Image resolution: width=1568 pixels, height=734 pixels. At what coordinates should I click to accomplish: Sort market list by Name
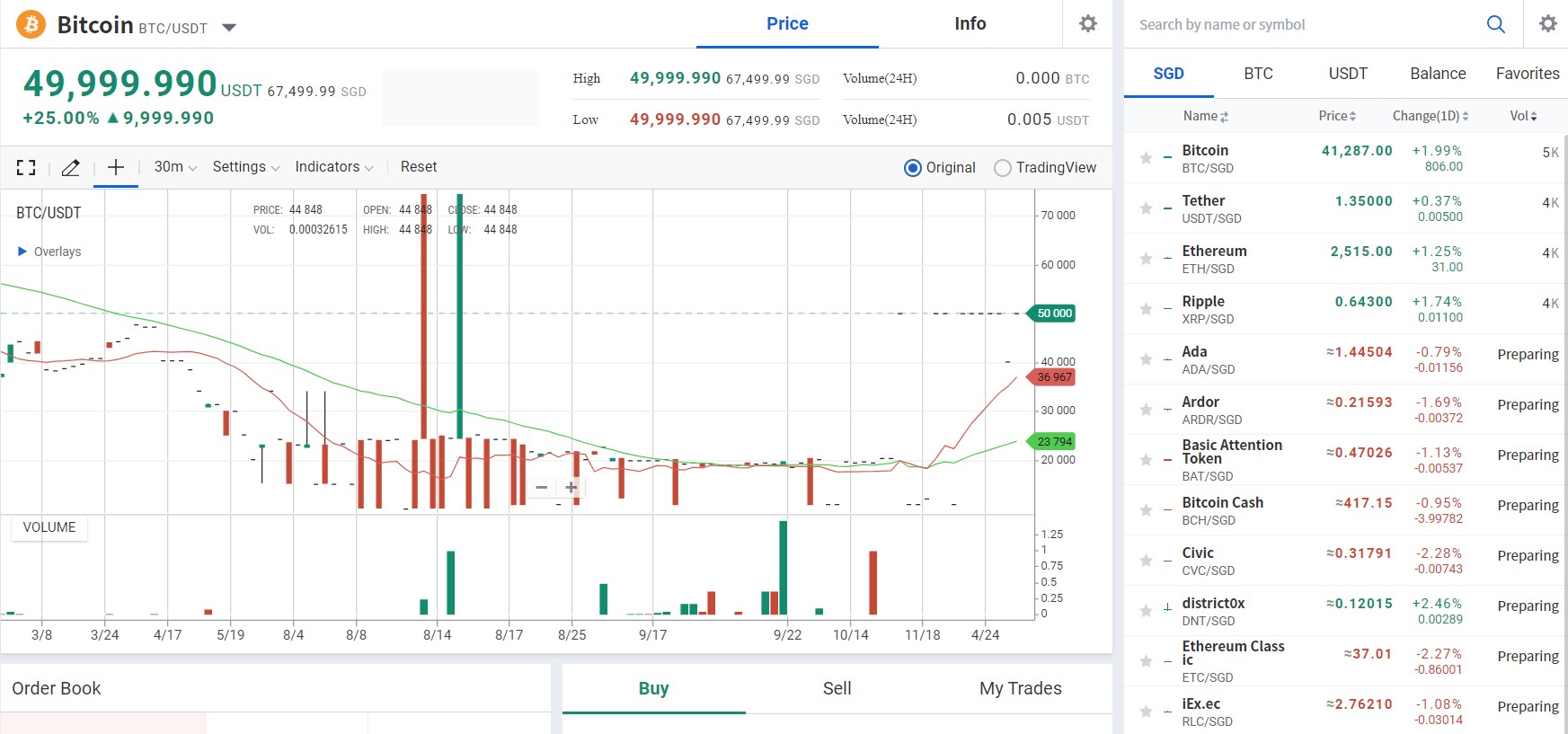click(1206, 116)
